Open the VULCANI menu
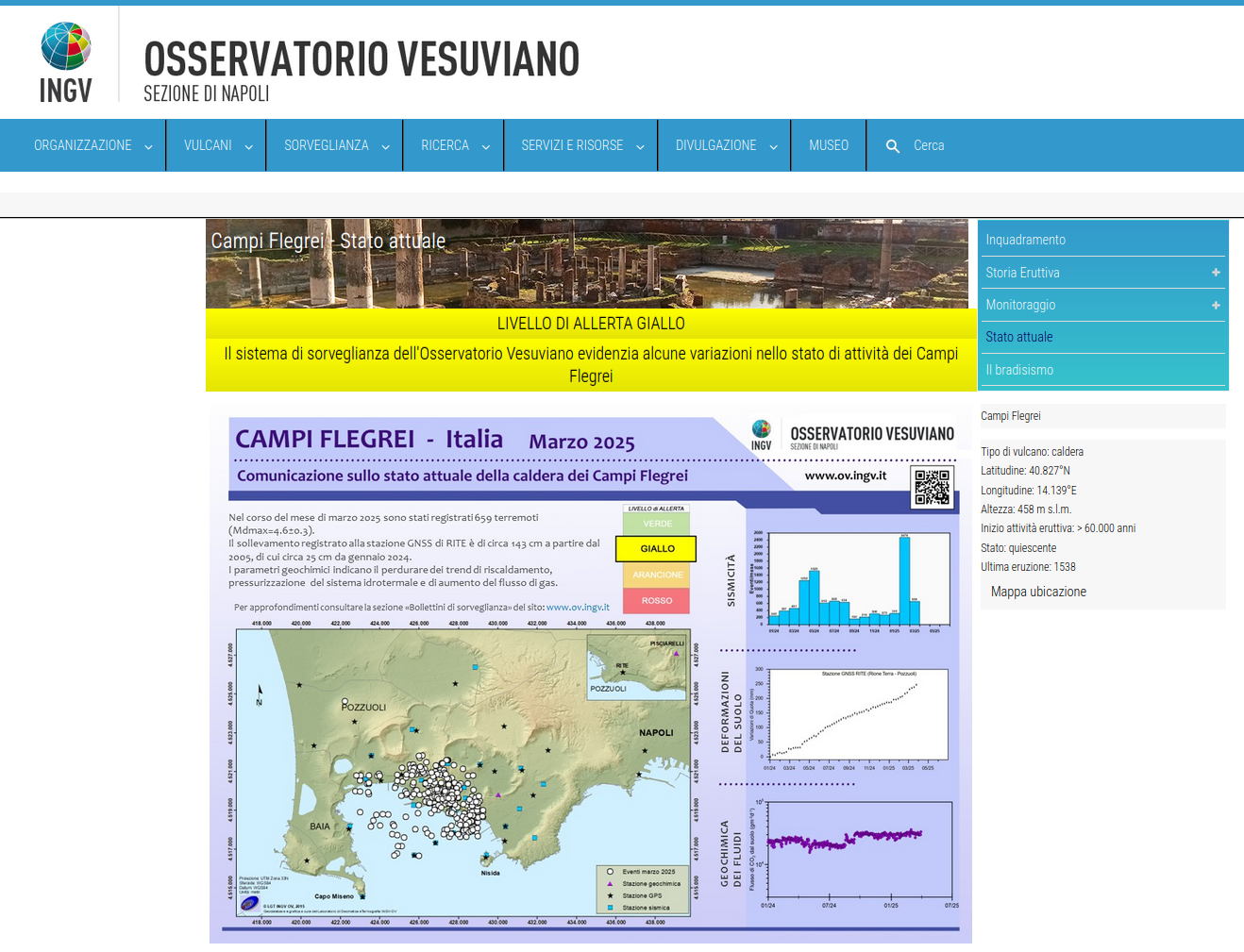Image resolution: width=1244 pixels, height=952 pixels. pos(208,145)
